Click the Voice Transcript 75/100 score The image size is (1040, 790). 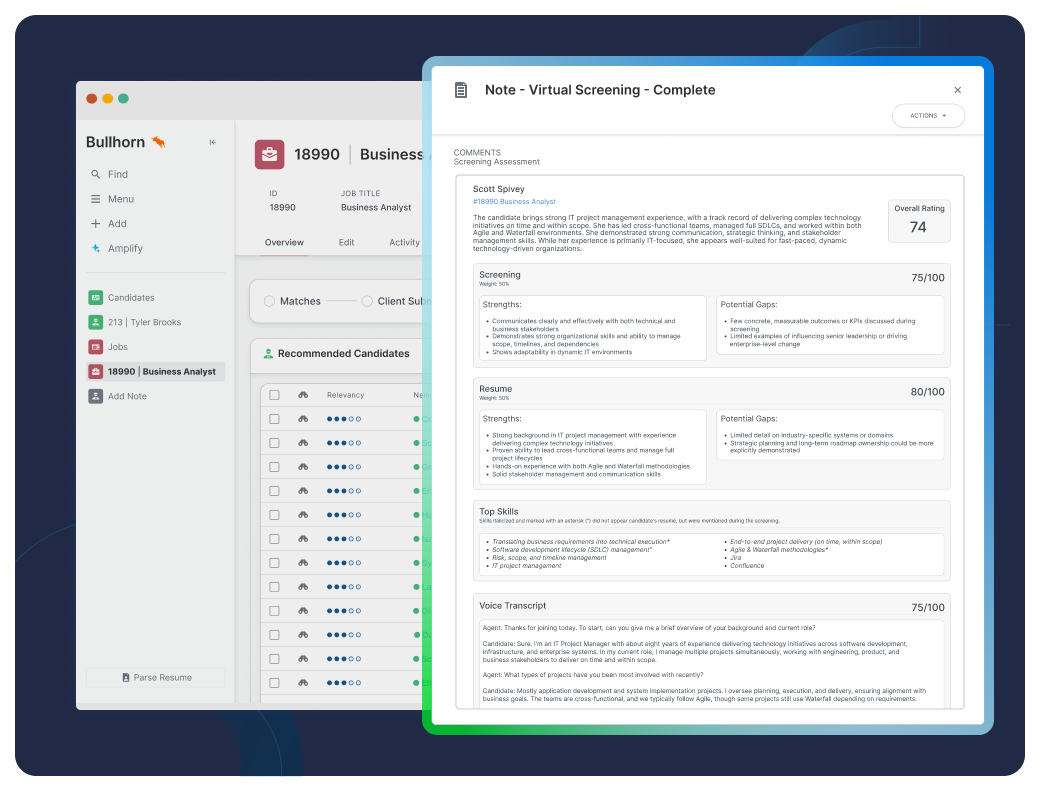point(927,607)
